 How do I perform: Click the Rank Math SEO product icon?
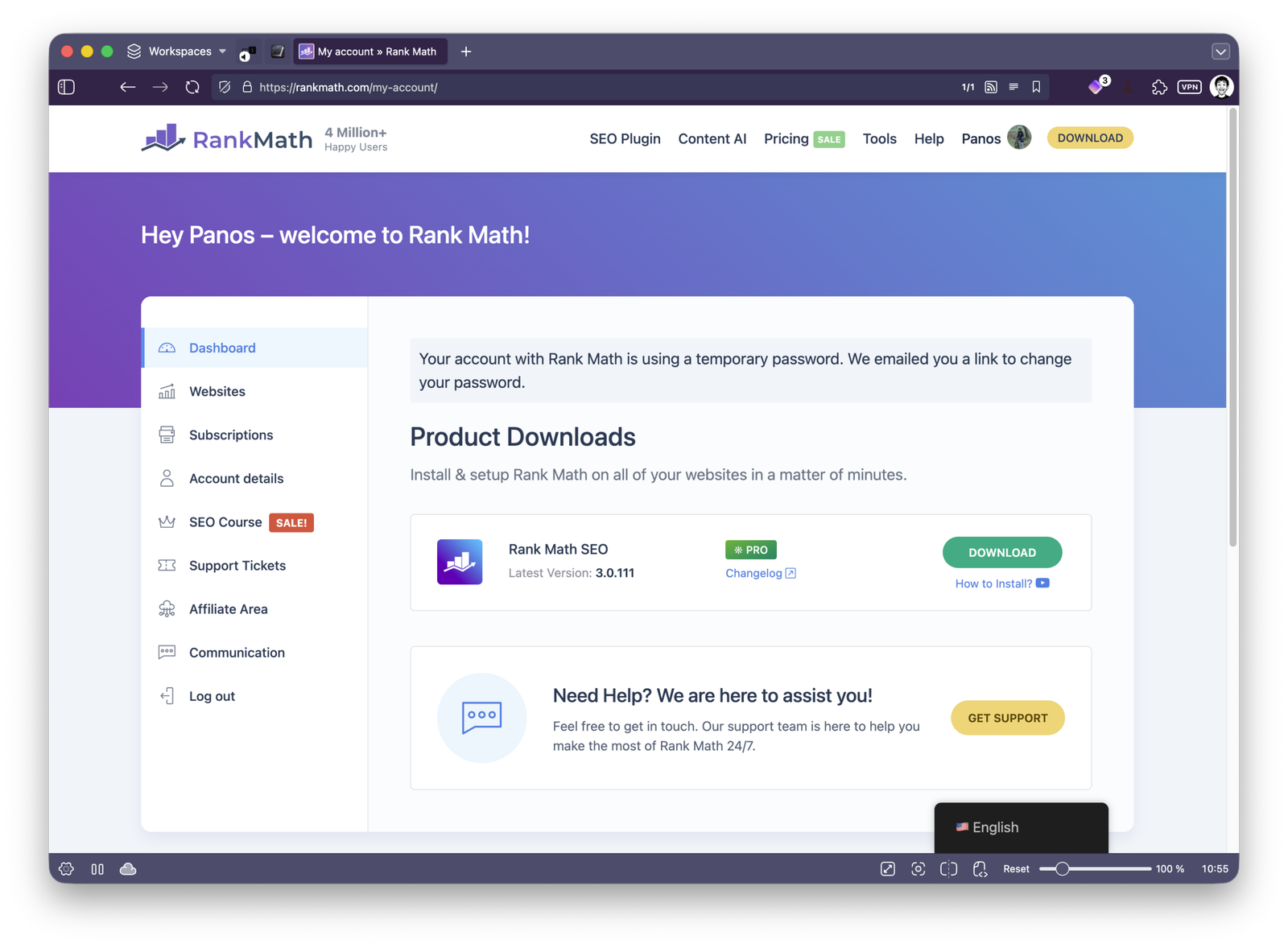click(460, 562)
